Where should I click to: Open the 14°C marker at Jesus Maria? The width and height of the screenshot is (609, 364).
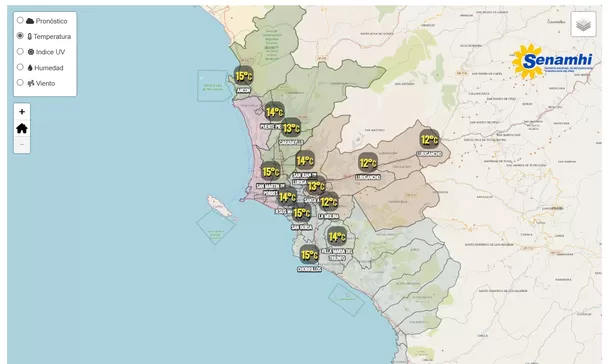point(287,197)
